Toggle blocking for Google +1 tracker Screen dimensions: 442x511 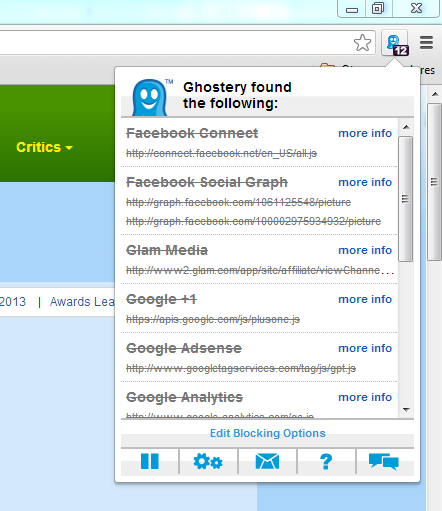click(x=161, y=299)
